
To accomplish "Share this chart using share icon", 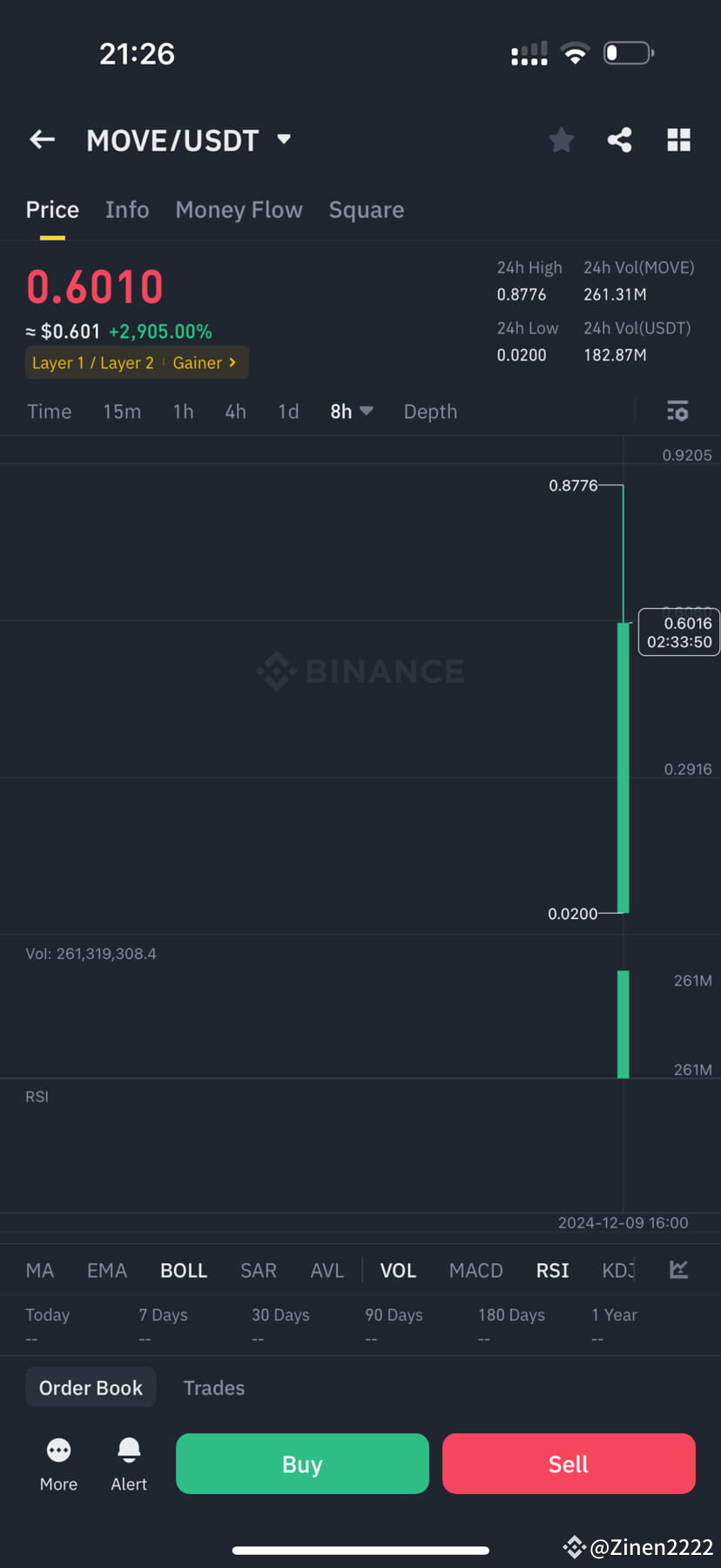I will point(619,139).
